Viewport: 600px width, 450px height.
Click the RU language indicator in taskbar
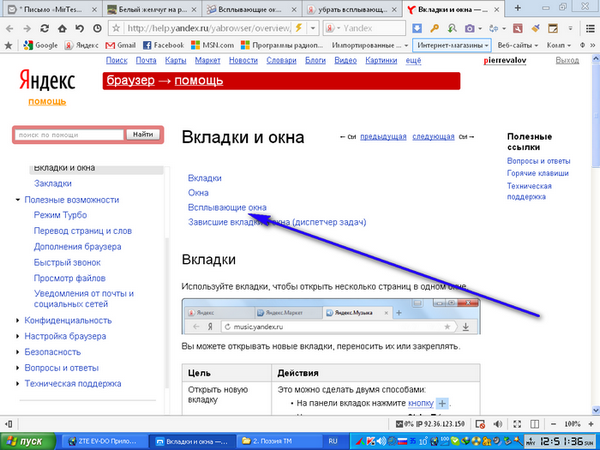pos(333,442)
